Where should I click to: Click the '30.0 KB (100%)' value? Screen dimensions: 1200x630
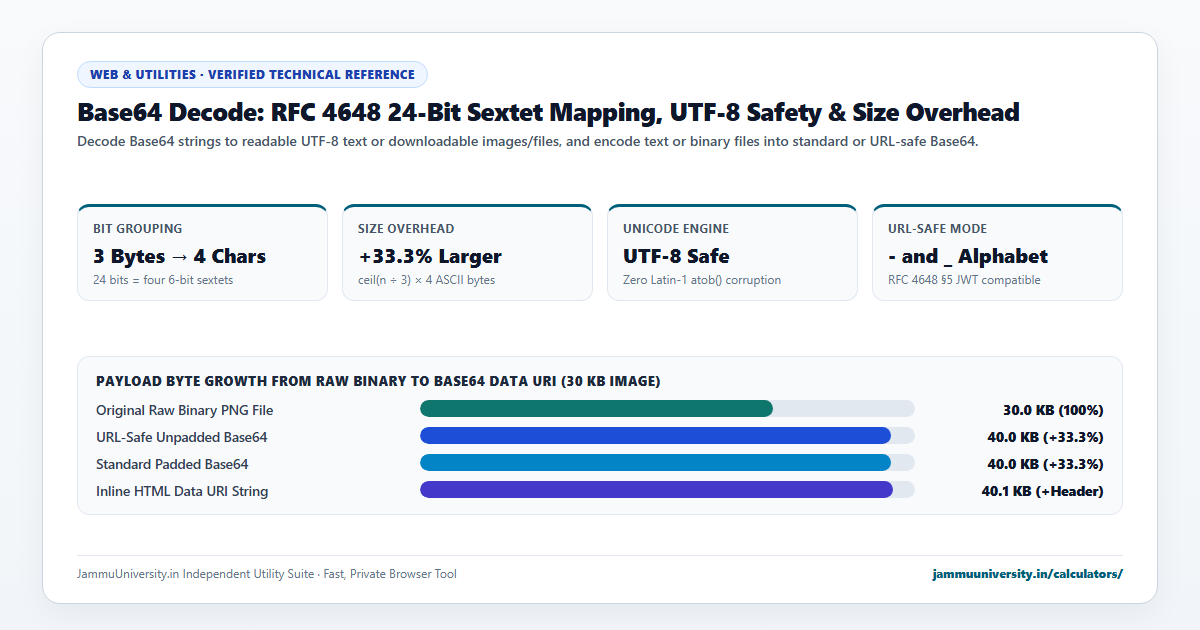(1053, 410)
